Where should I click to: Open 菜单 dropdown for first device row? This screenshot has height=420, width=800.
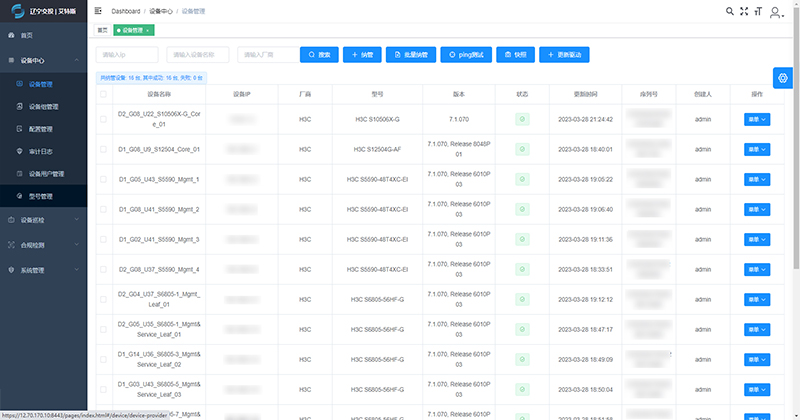(757, 119)
